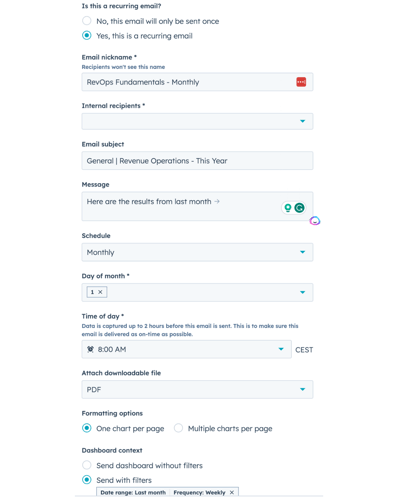Select Yes, this is a recurring email
398x497 pixels.
point(87,35)
